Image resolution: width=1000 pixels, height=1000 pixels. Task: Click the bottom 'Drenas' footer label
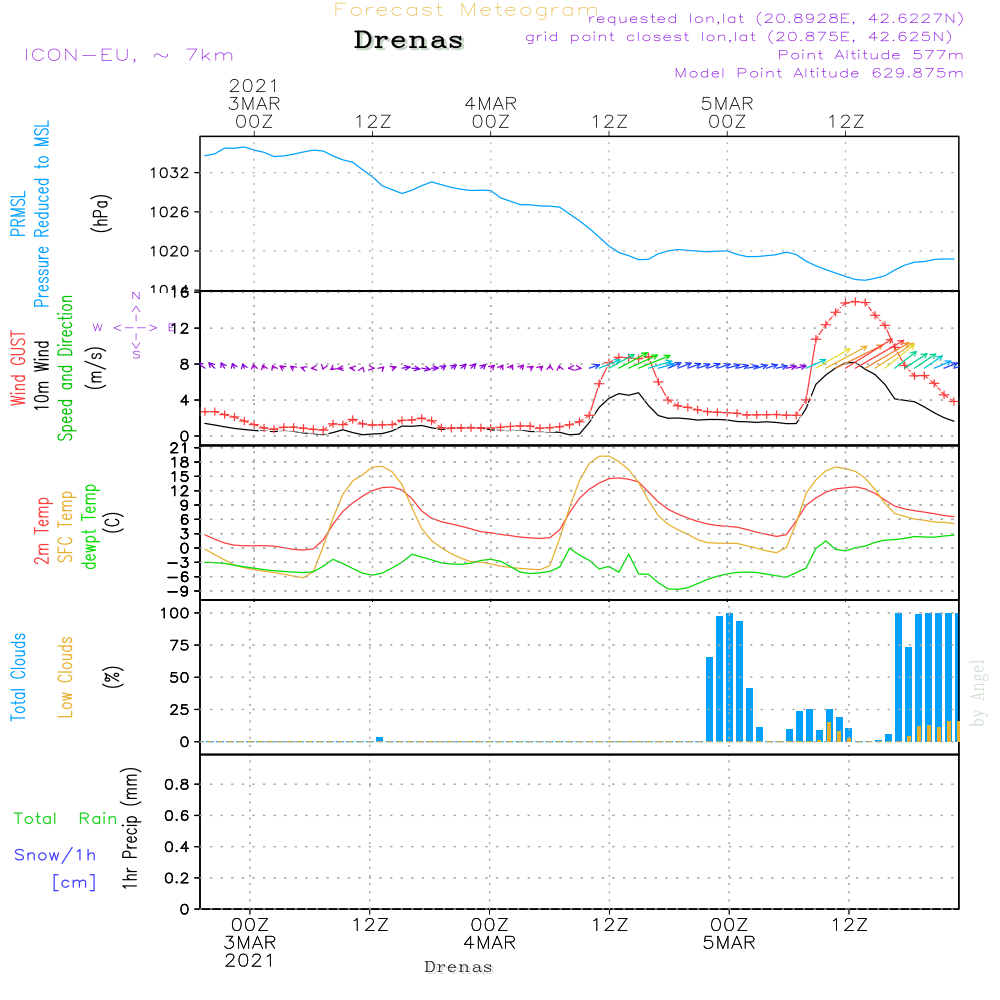point(459,967)
